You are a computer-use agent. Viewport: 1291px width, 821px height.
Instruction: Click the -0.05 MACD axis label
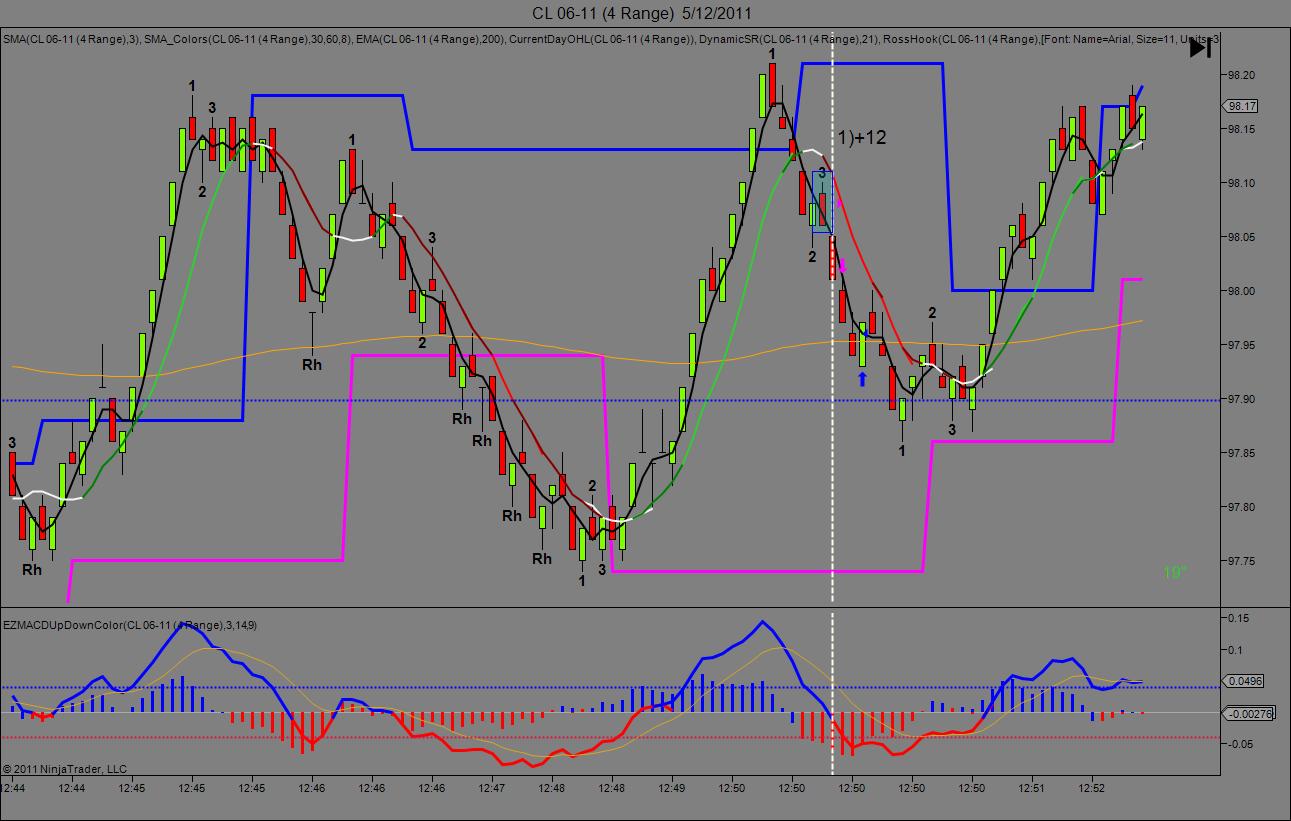click(x=1240, y=744)
